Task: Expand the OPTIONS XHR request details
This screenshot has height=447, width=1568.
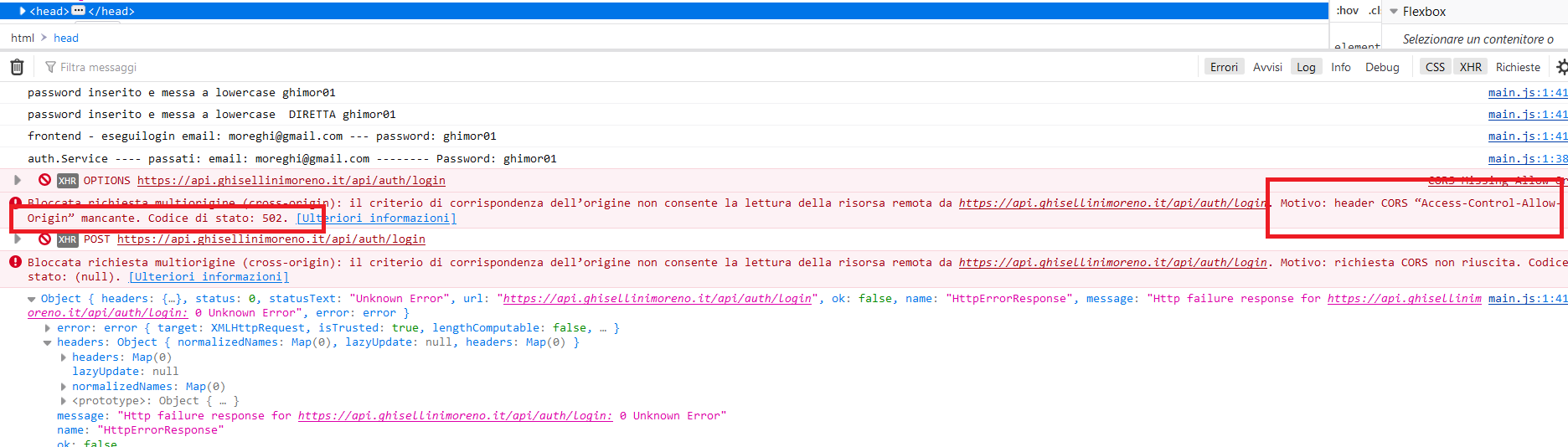Action: [x=17, y=180]
